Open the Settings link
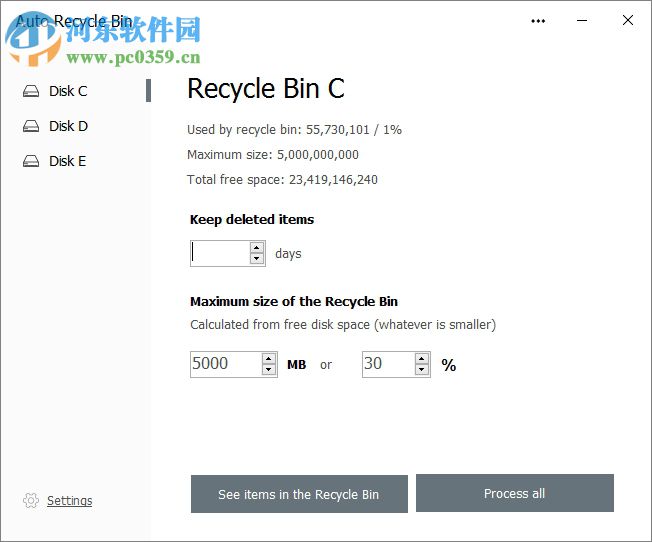Screen dimensions: 652x542 coord(69,500)
